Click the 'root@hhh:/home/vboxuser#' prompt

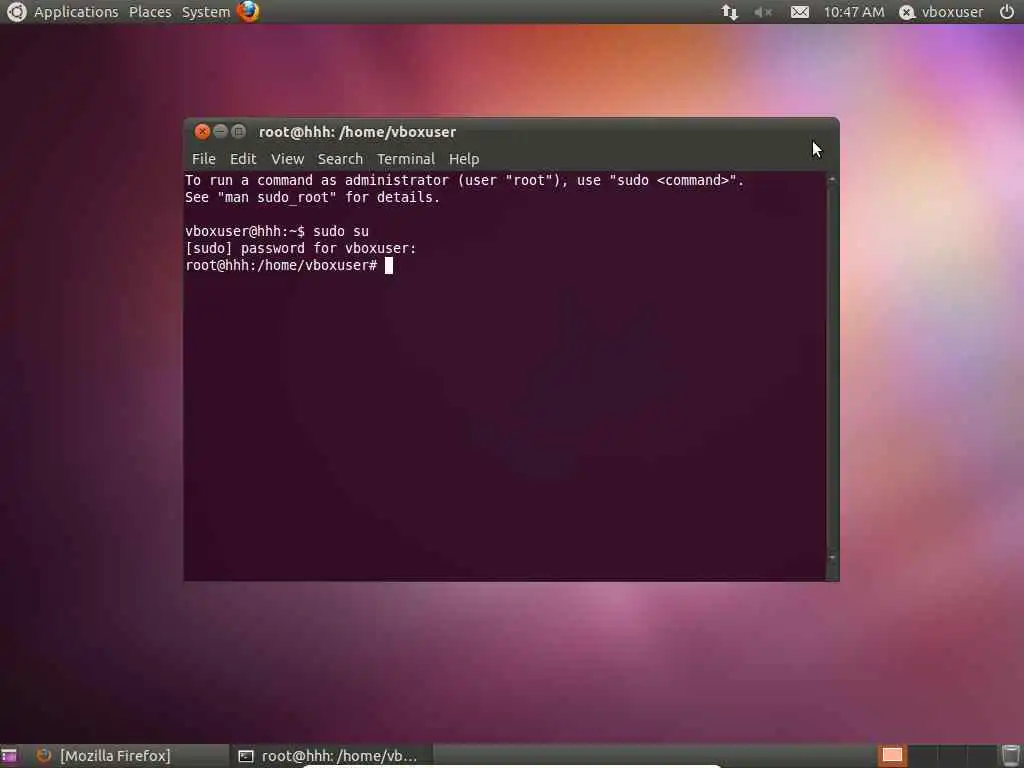coord(281,265)
